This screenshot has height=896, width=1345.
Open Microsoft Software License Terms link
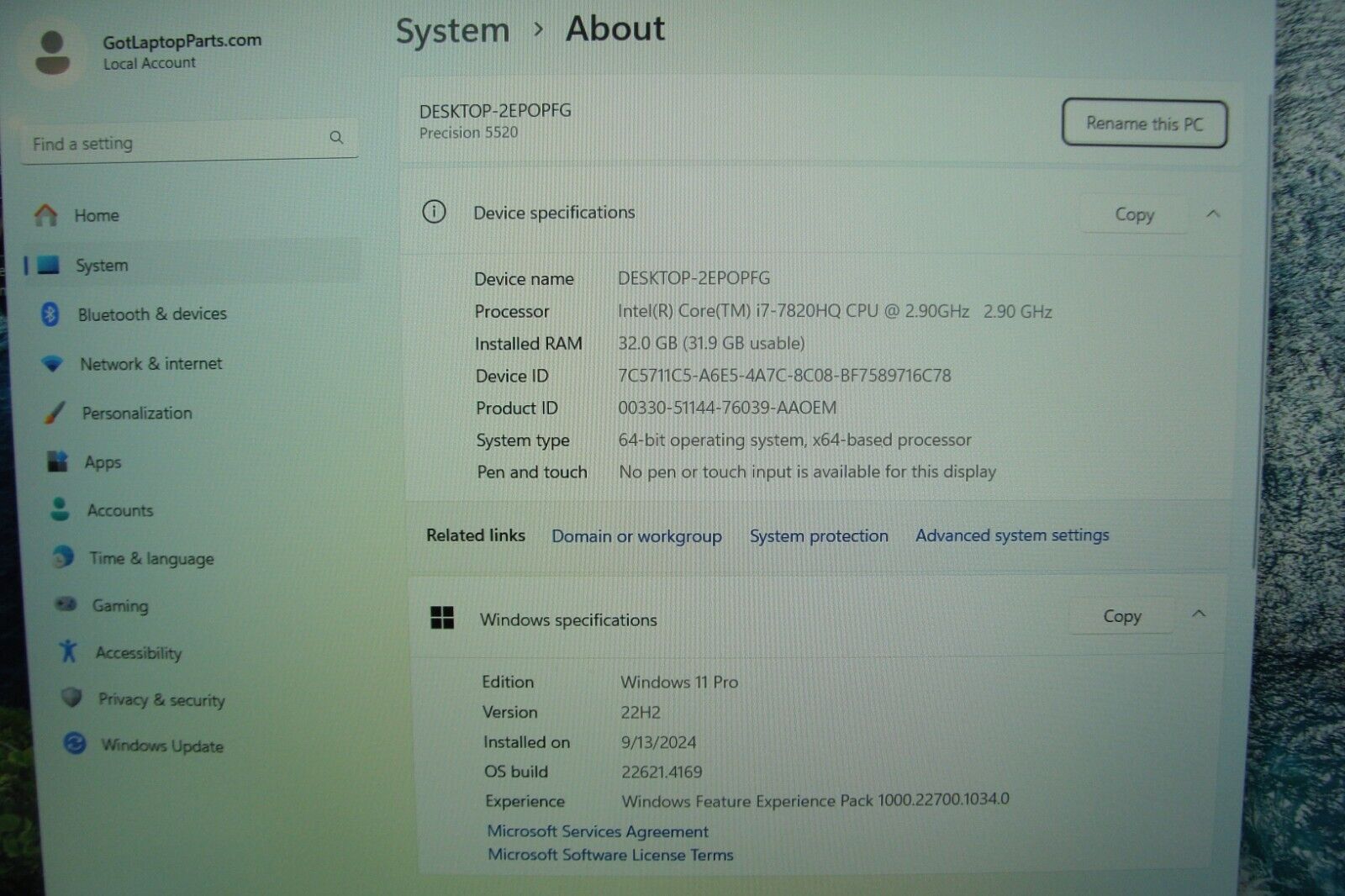[610, 855]
